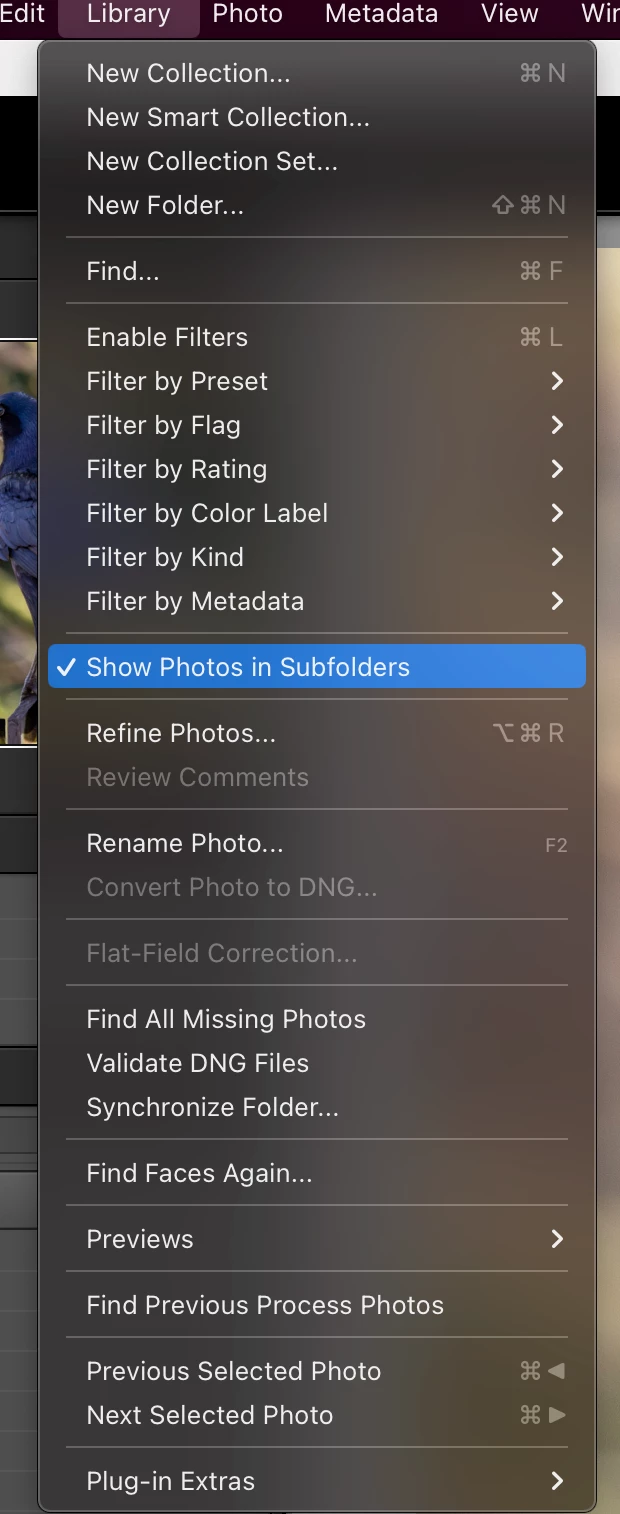Open the Metadata menu
Image resolution: width=620 pixels, height=1514 pixels.
pyautogui.click(x=381, y=14)
